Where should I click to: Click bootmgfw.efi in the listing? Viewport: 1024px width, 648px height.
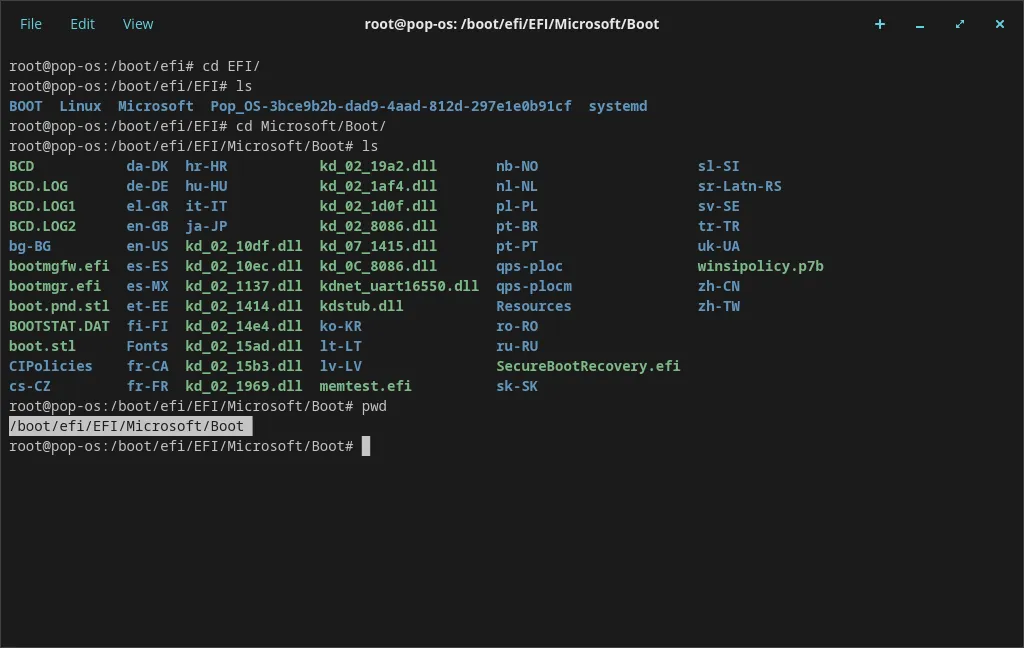click(x=59, y=266)
